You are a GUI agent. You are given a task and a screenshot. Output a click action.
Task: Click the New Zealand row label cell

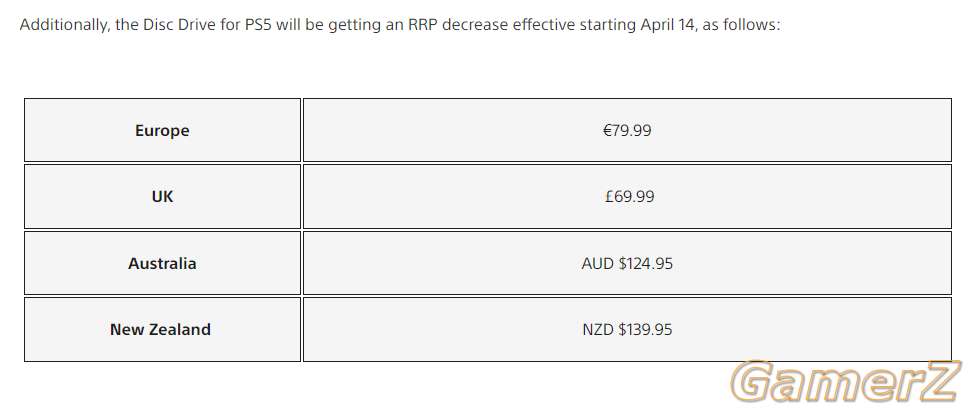[162, 329]
